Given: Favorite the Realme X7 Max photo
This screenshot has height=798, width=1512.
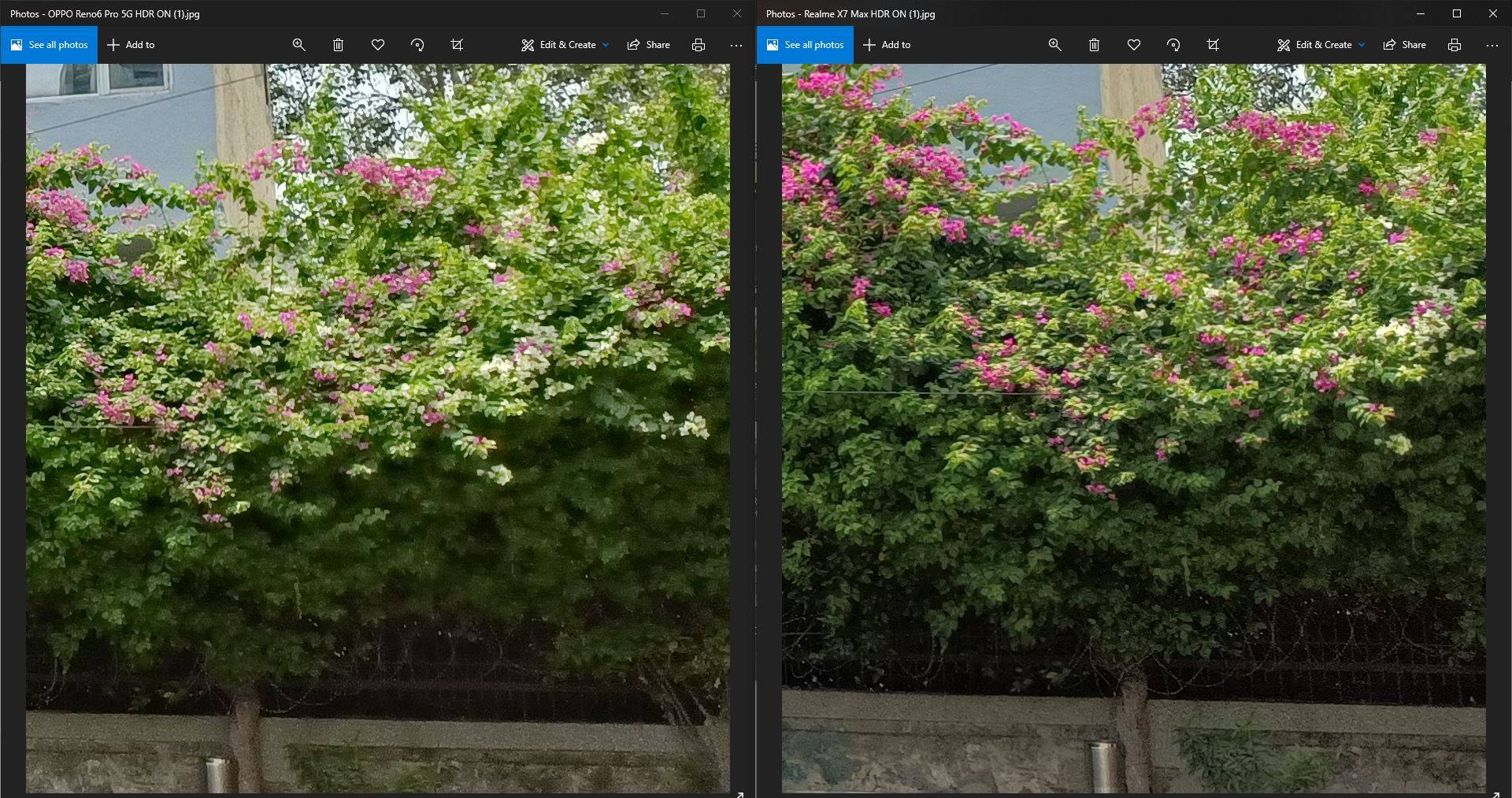Looking at the screenshot, I should pyautogui.click(x=1134, y=45).
